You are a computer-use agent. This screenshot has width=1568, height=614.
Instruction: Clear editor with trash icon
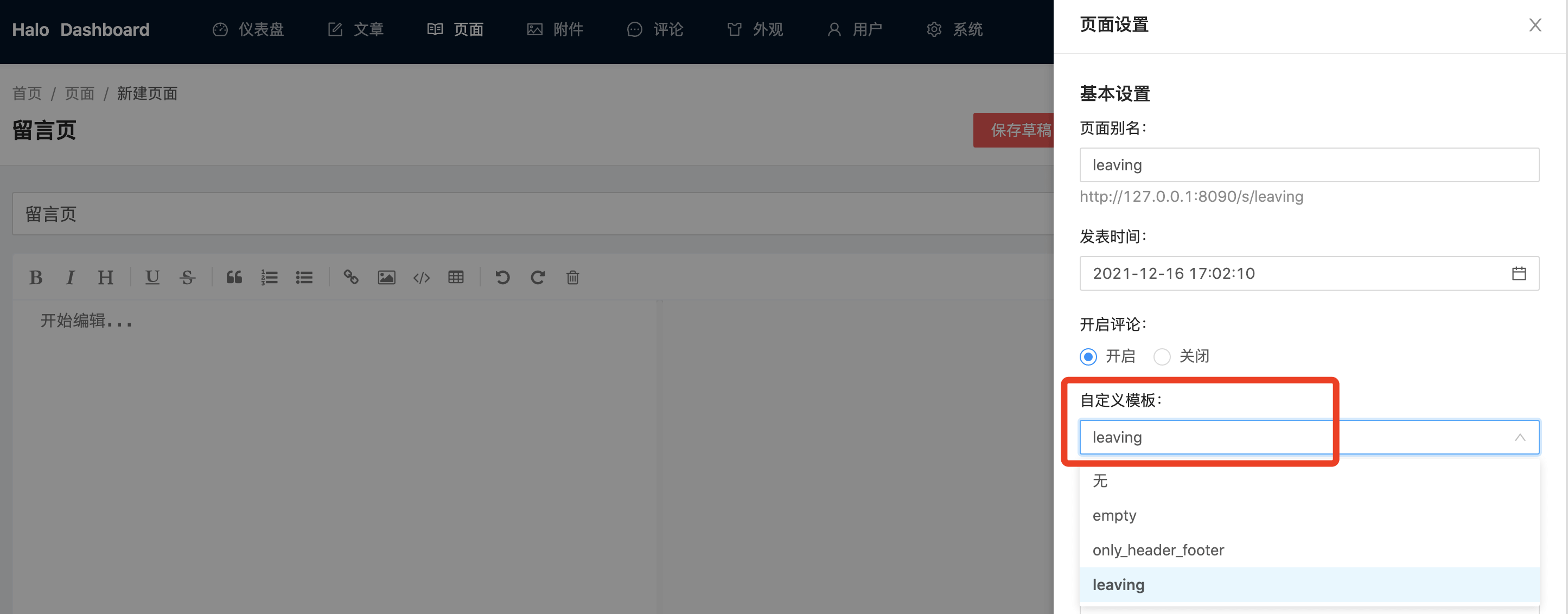(572, 278)
